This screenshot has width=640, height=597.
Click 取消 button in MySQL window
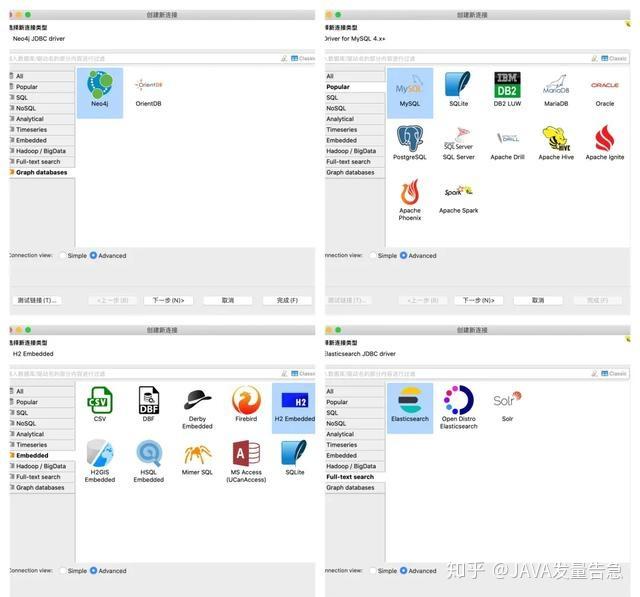[538, 300]
